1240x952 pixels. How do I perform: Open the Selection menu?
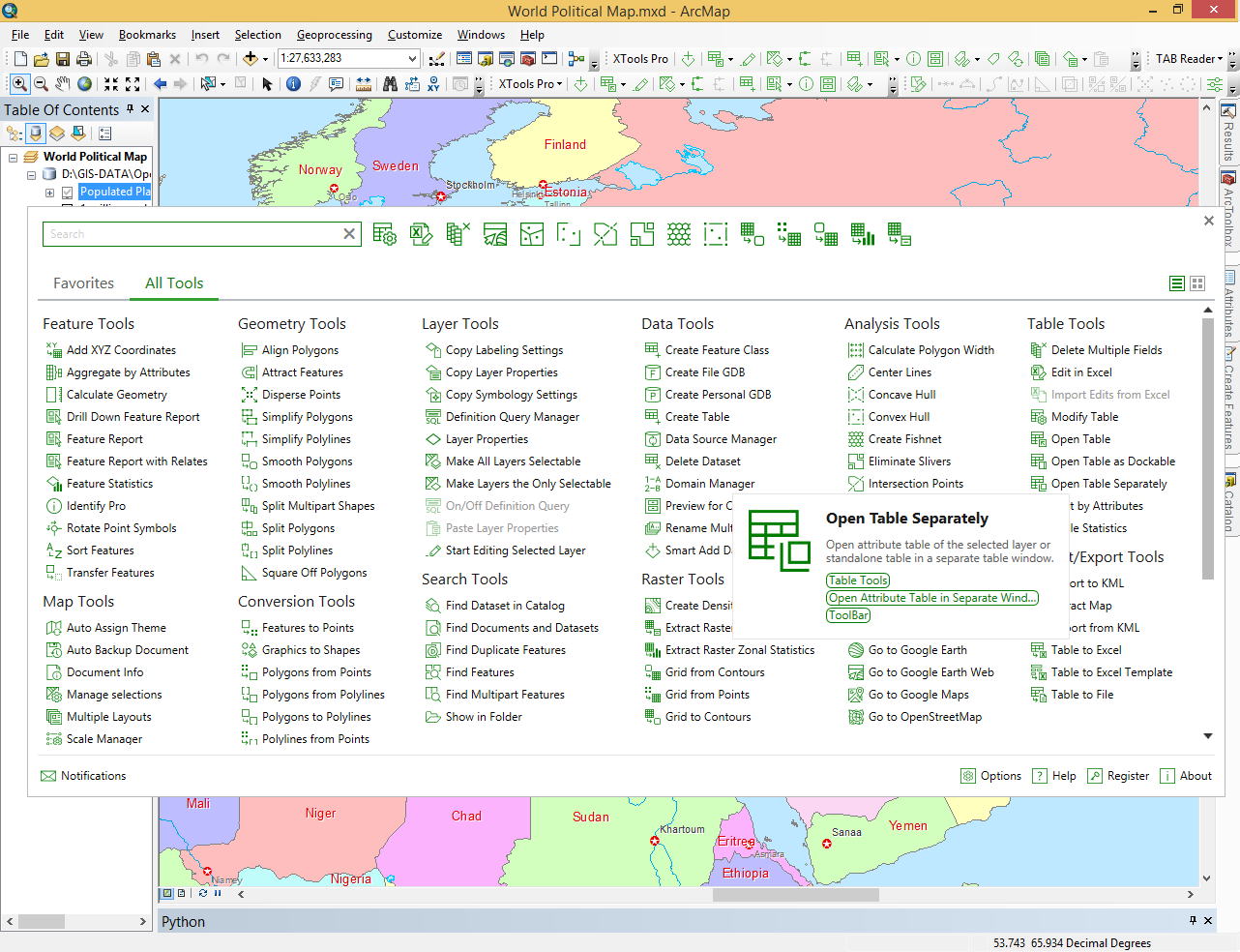(258, 35)
